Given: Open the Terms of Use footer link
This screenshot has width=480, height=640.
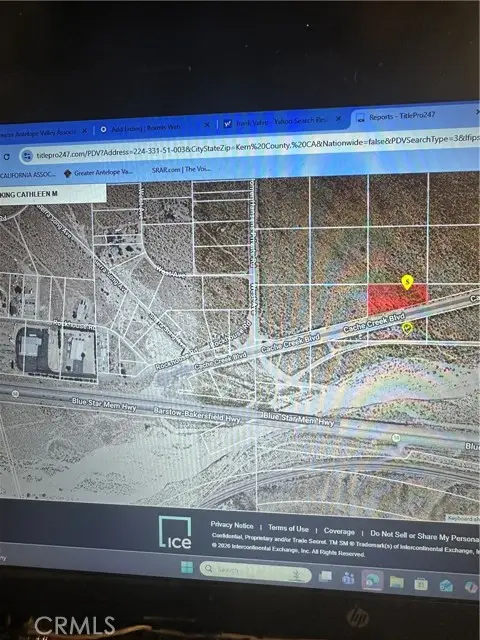Looking at the screenshot, I should (288, 528).
